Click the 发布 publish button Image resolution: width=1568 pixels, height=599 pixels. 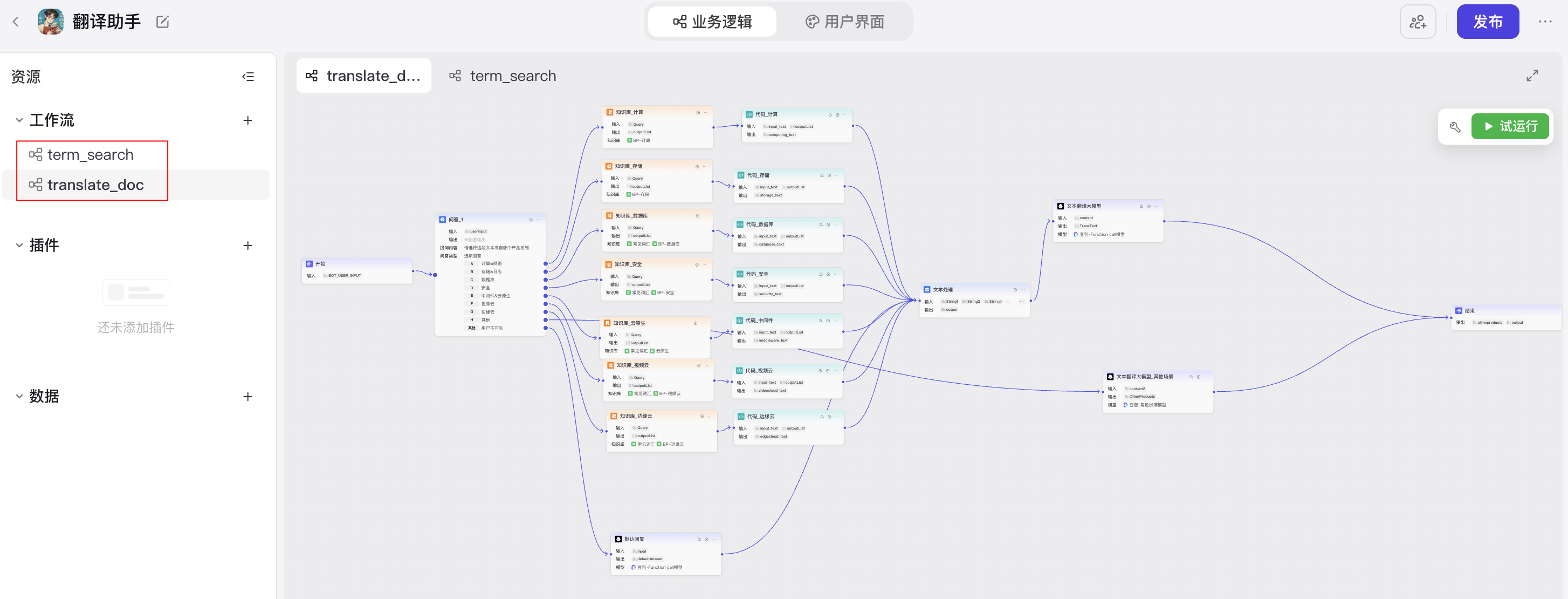(1488, 22)
